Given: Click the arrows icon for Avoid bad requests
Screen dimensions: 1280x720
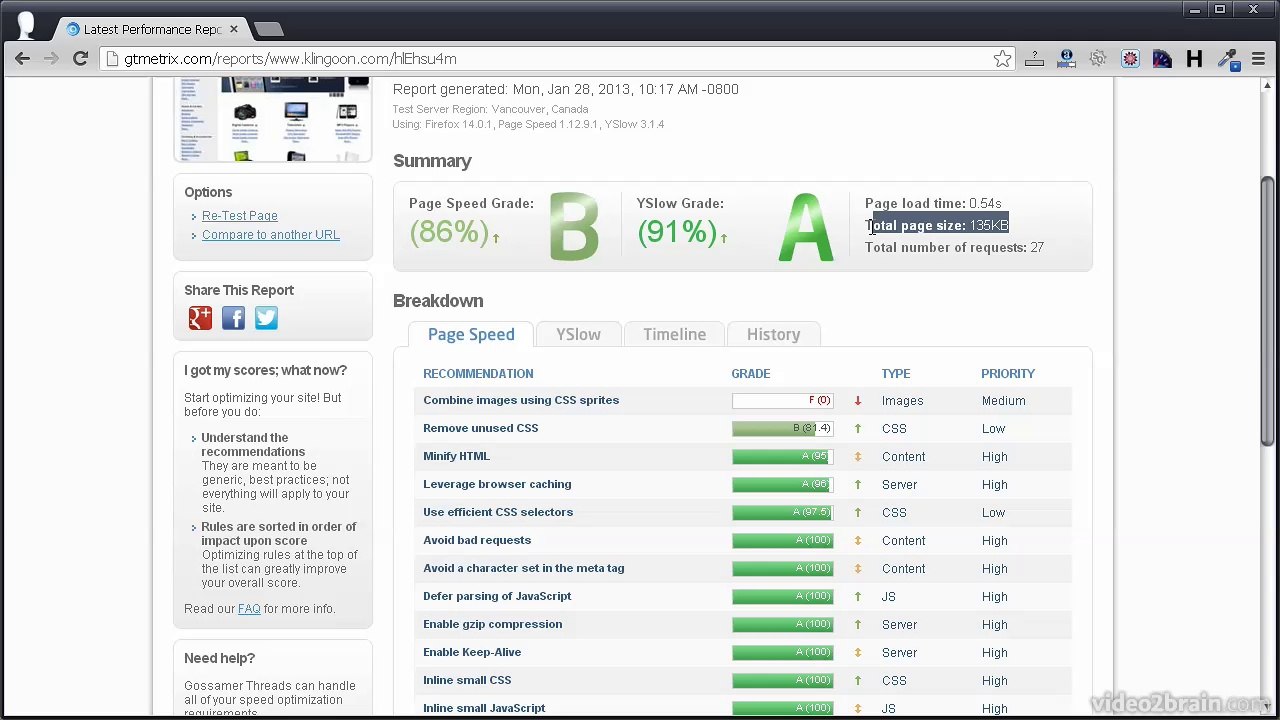Looking at the screenshot, I should click(857, 541).
